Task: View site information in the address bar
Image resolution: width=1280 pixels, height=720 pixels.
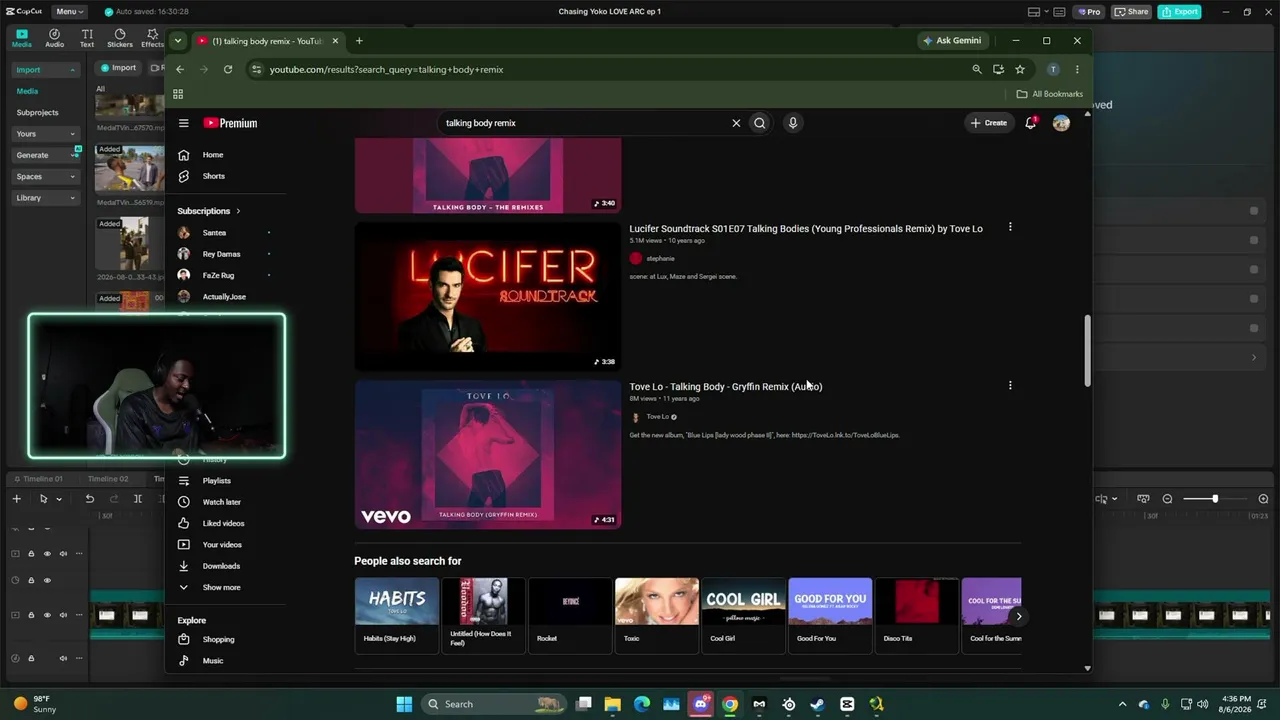Action: click(256, 69)
